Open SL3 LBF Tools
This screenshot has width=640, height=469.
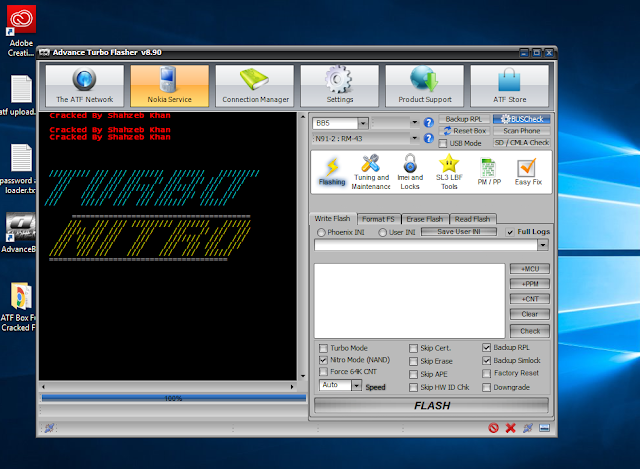pyautogui.click(x=449, y=171)
